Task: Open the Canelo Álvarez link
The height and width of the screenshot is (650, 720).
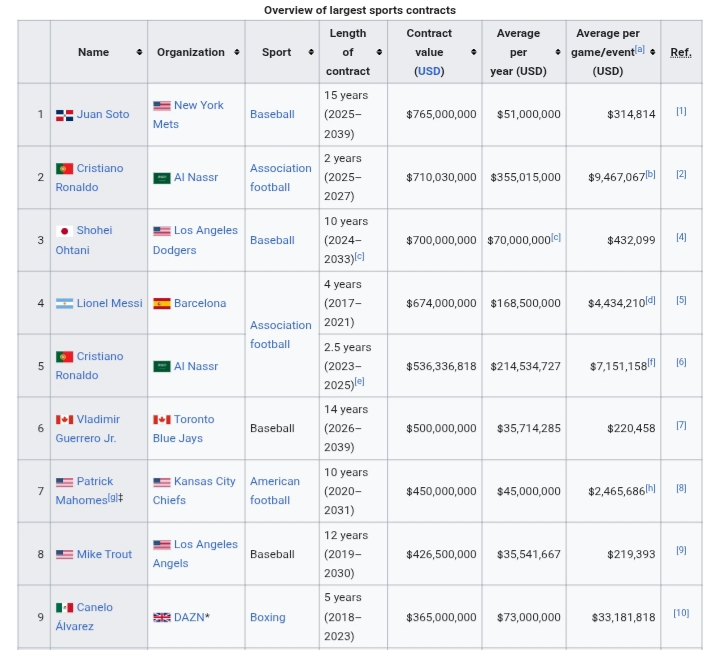Action: click(84, 617)
